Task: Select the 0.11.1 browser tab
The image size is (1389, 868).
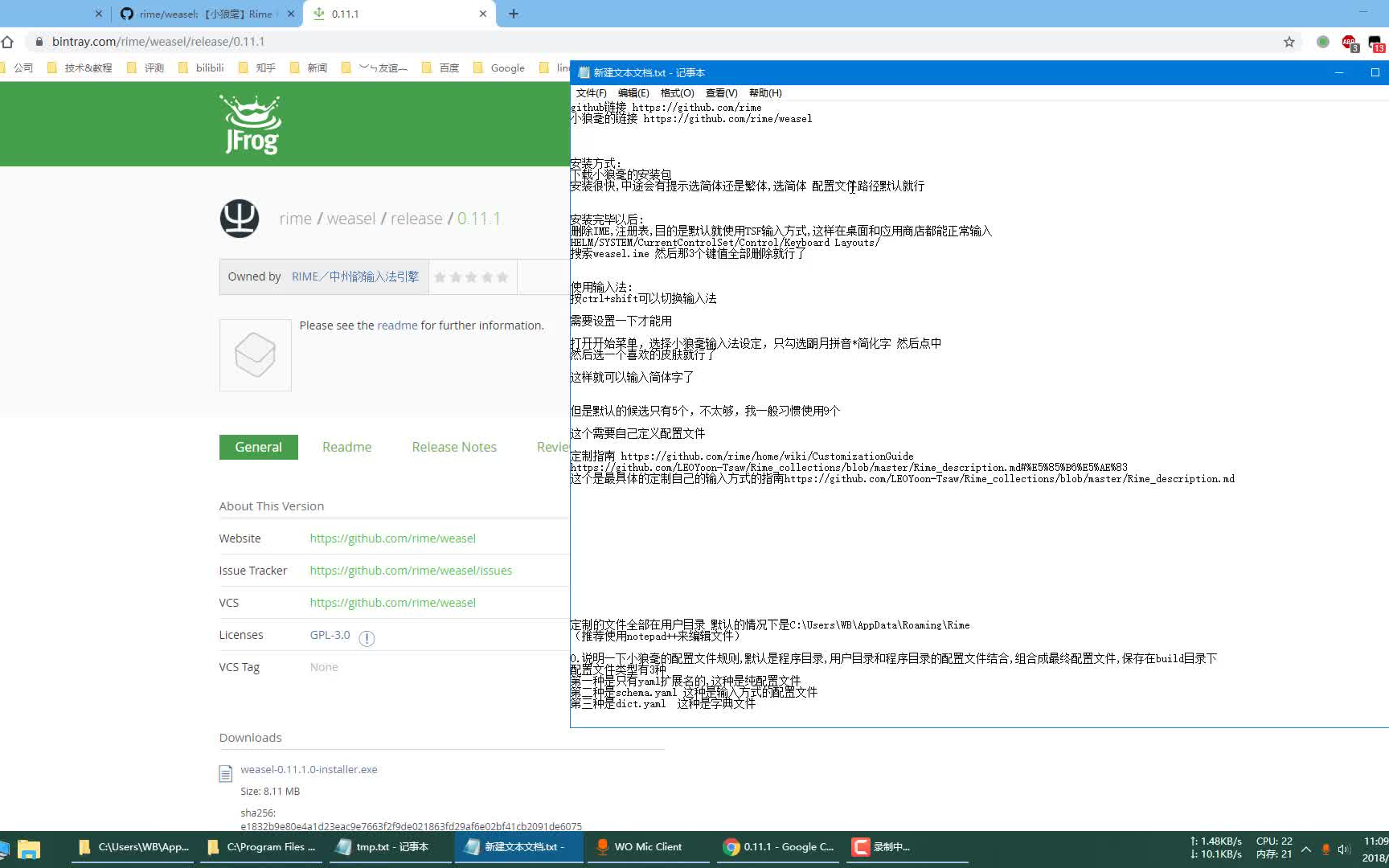Action: (399, 14)
